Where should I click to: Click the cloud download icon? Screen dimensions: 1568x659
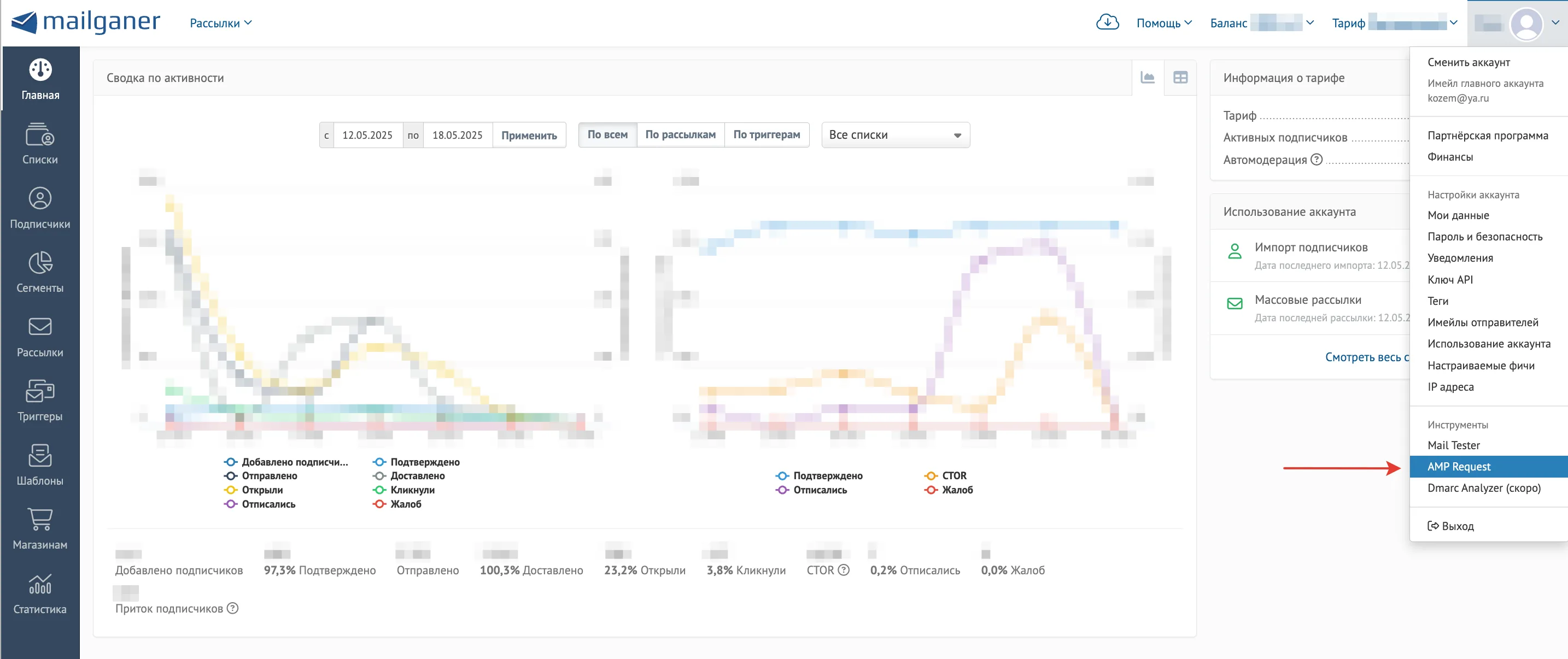1107,22
